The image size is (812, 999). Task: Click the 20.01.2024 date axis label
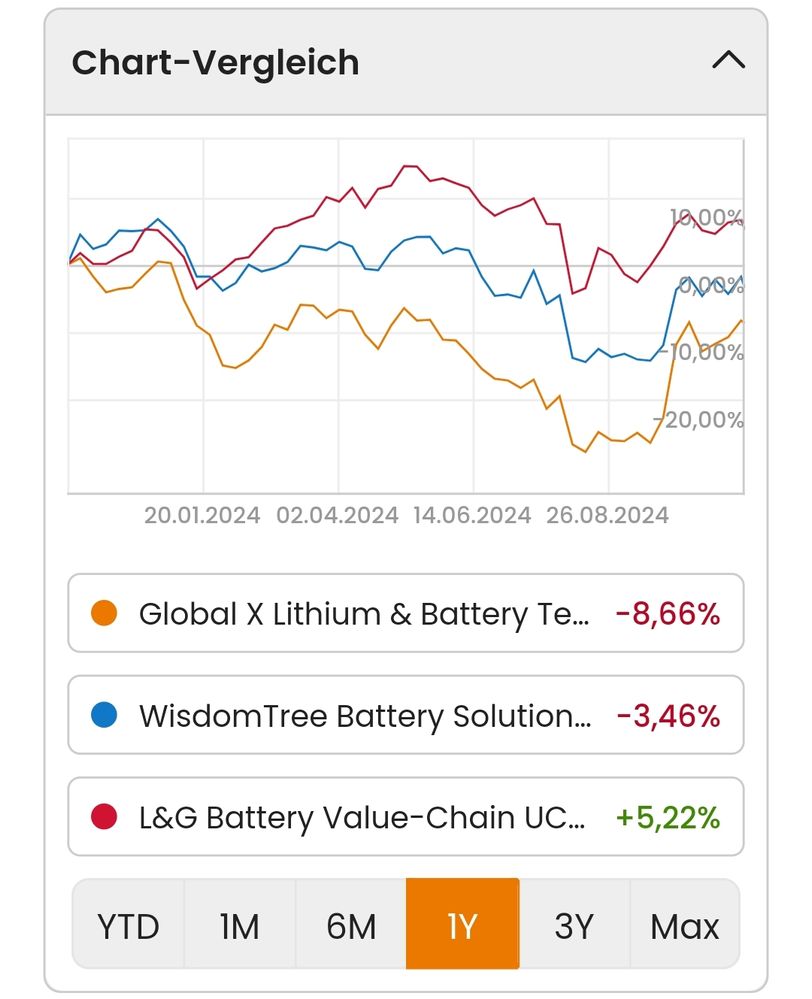click(x=202, y=515)
